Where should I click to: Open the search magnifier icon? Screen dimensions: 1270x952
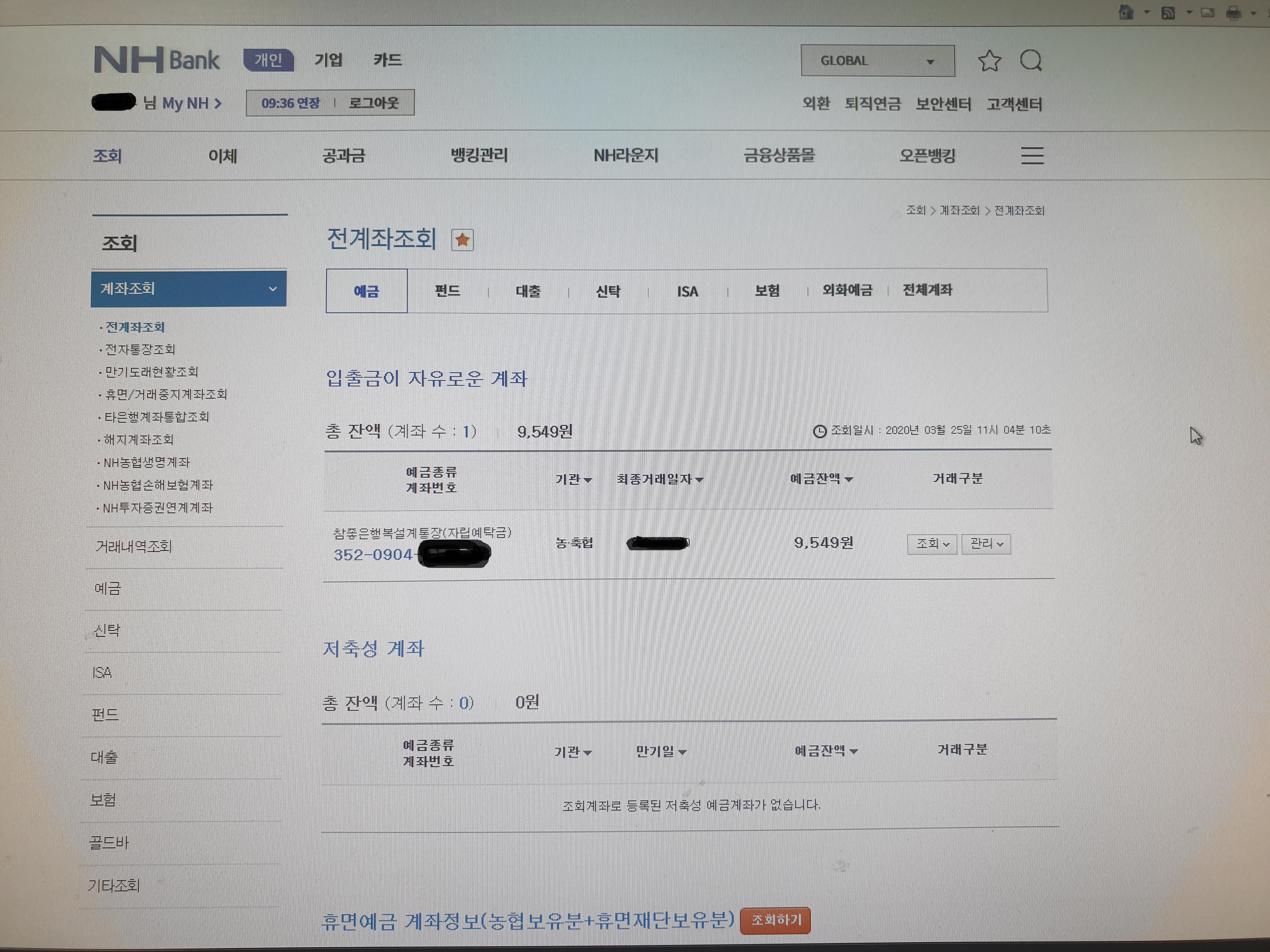click(1031, 60)
